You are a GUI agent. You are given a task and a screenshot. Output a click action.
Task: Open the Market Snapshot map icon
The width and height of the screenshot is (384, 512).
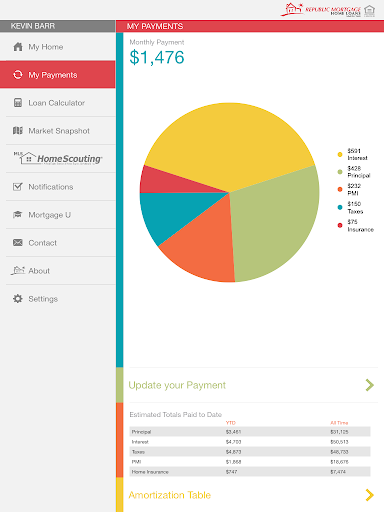(18, 131)
